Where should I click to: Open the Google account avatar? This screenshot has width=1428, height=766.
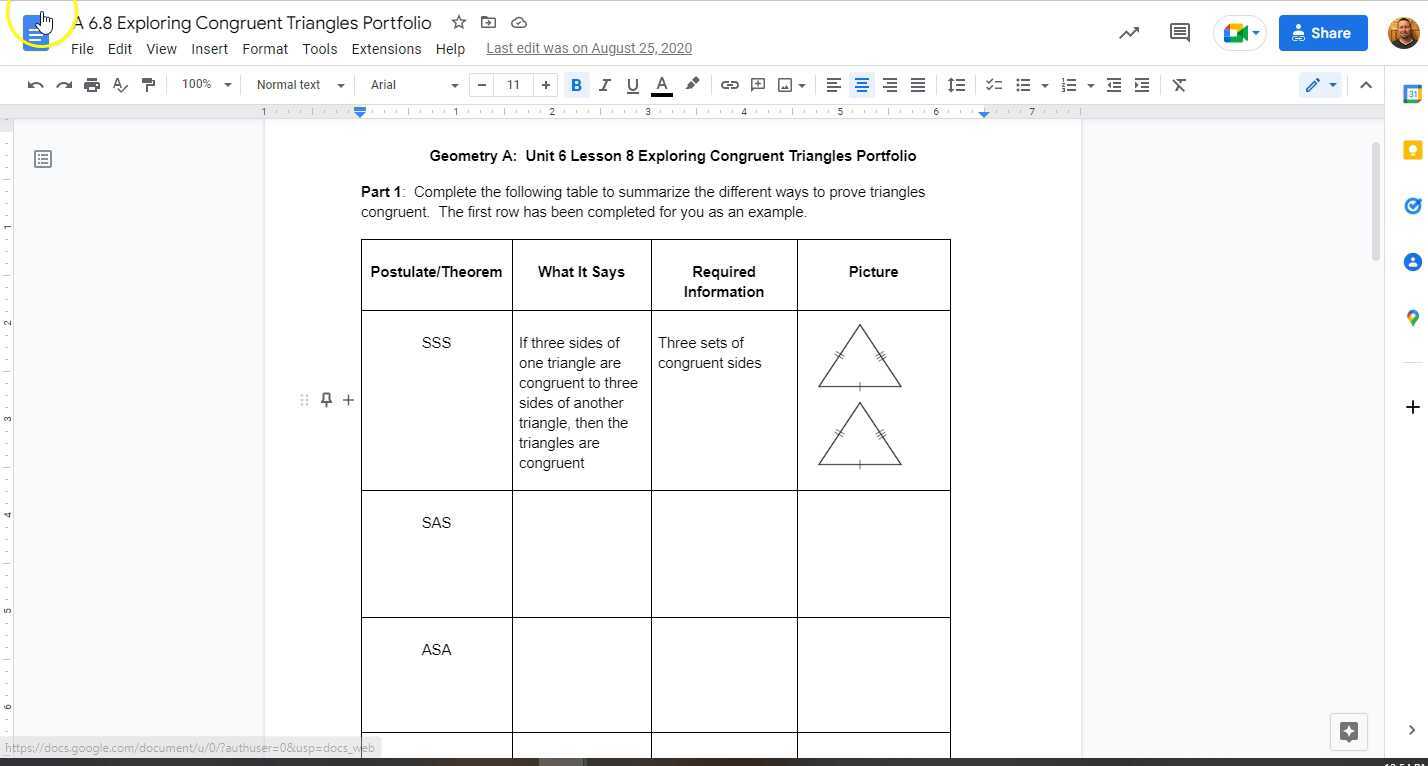coord(1404,33)
